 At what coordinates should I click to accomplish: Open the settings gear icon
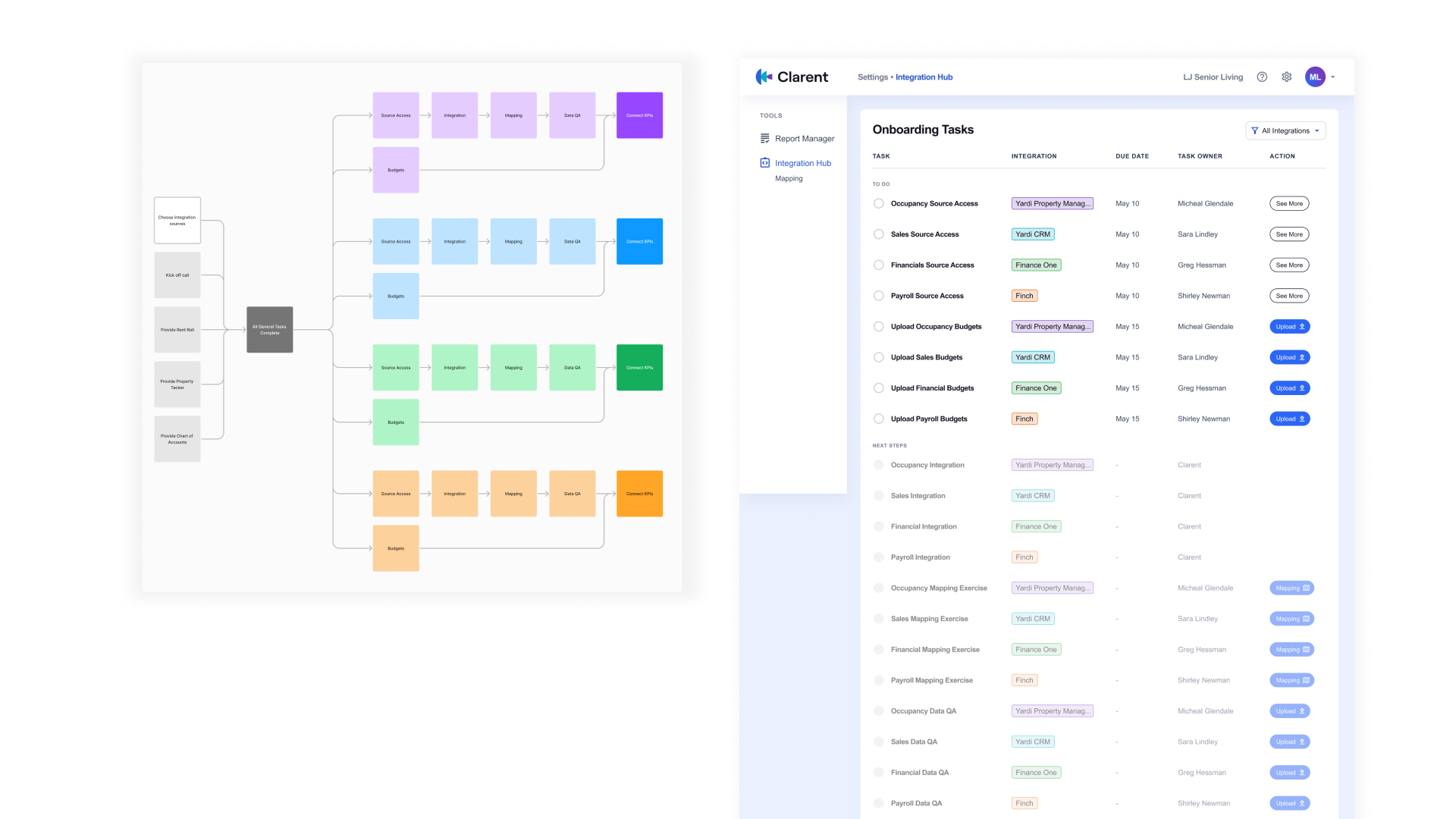click(1287, 77)
